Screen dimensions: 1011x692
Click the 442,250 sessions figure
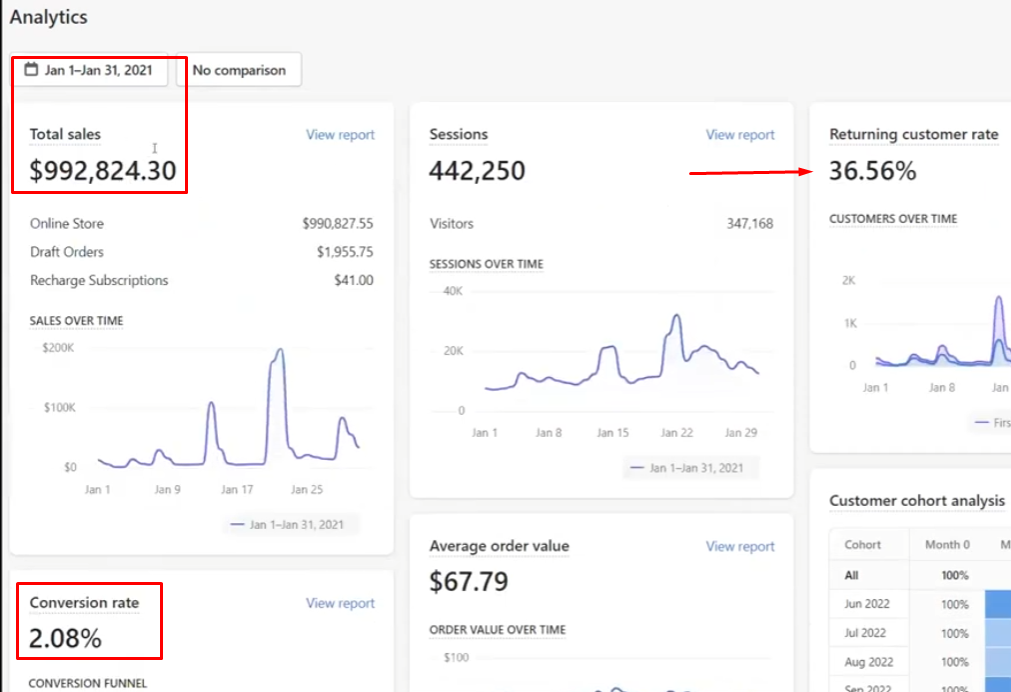coord(477,170)
